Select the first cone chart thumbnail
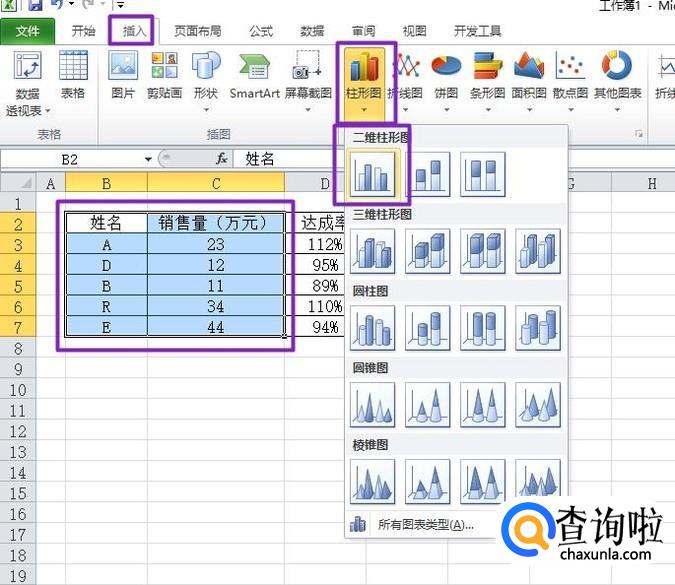This screenshot has width=675, height=585. [372, 404]
